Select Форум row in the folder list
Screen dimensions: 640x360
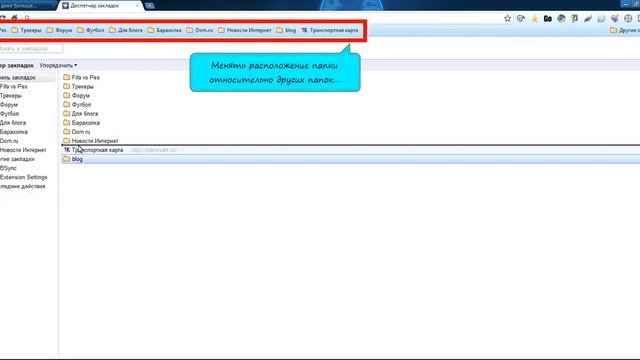[x=351, y=96]
